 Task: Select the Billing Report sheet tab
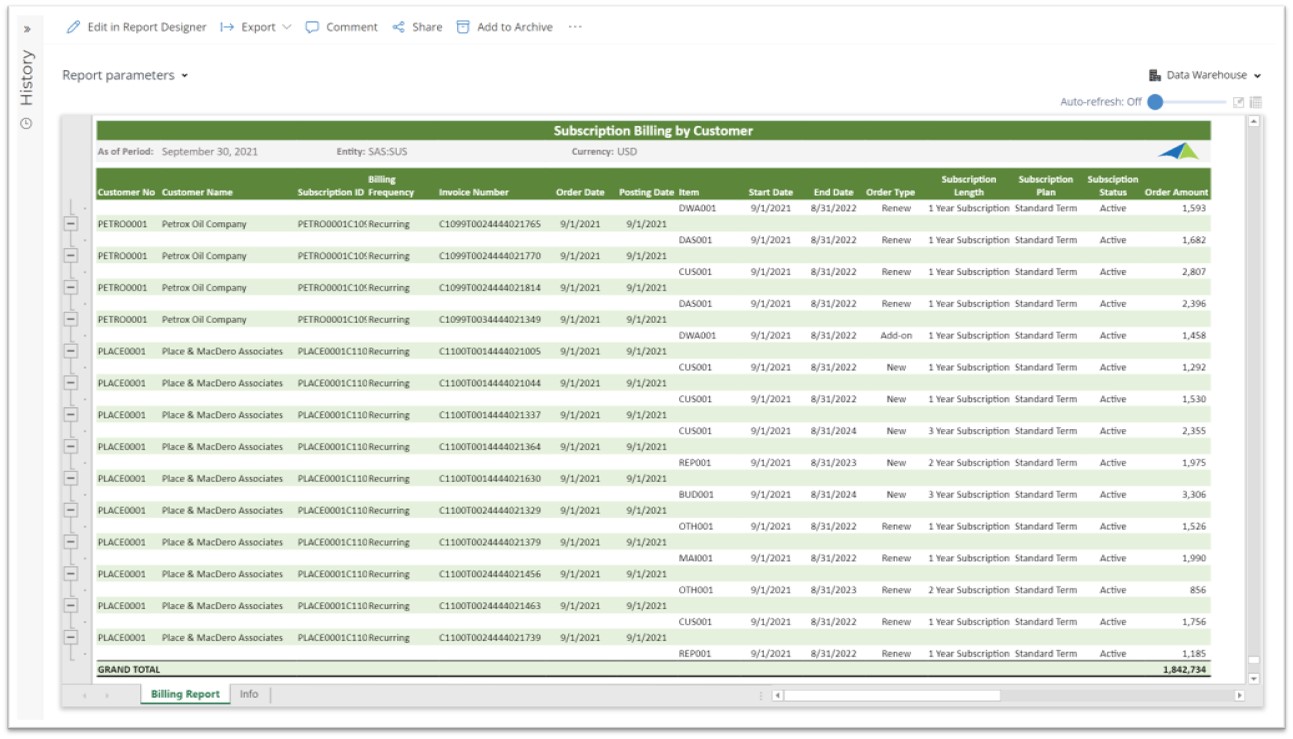185,694
